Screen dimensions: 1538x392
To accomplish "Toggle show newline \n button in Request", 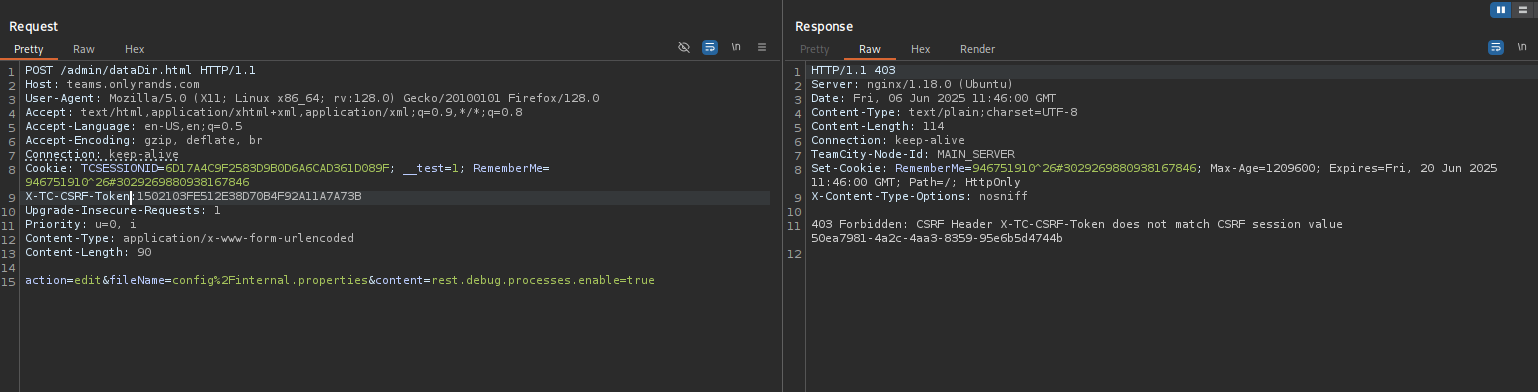I will point(736,47).
